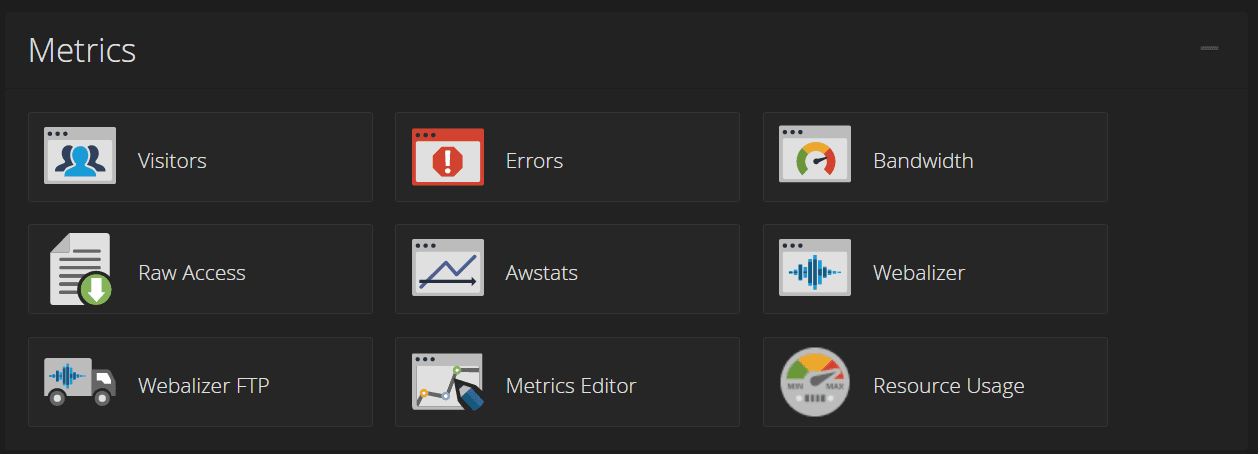Viewport: 1258px width, 454px height.
Task: Click the Metrics section heading
Action: [x=82, y=50]
